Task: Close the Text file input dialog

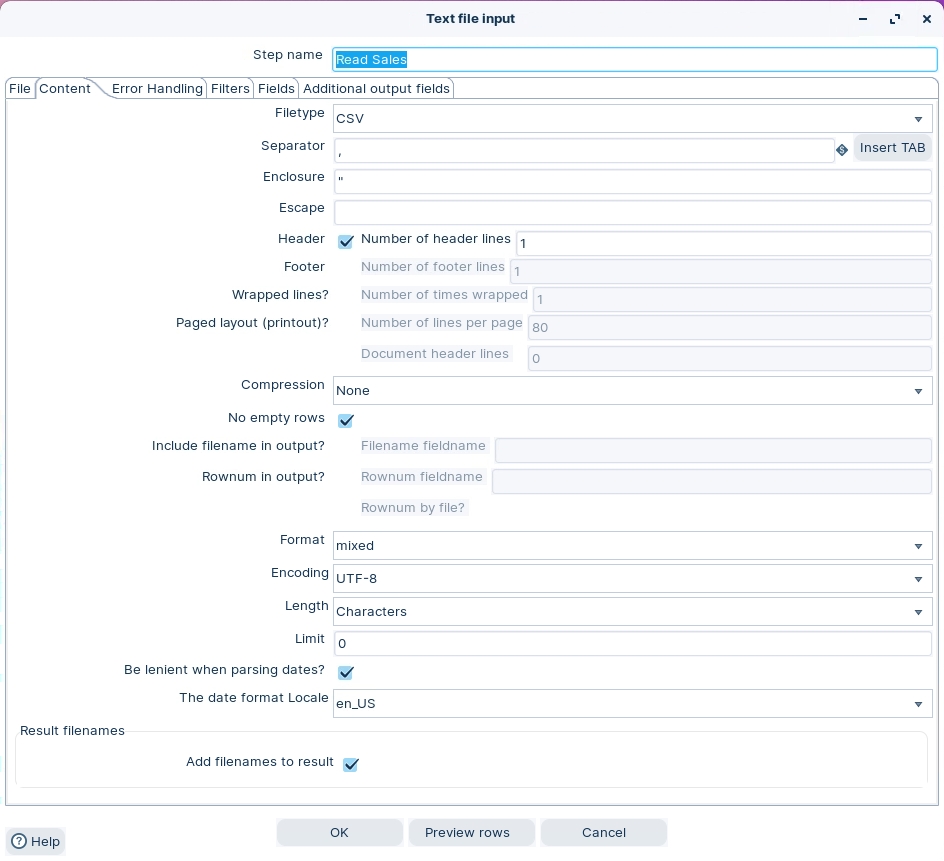Action: click(x=926, y=19)
